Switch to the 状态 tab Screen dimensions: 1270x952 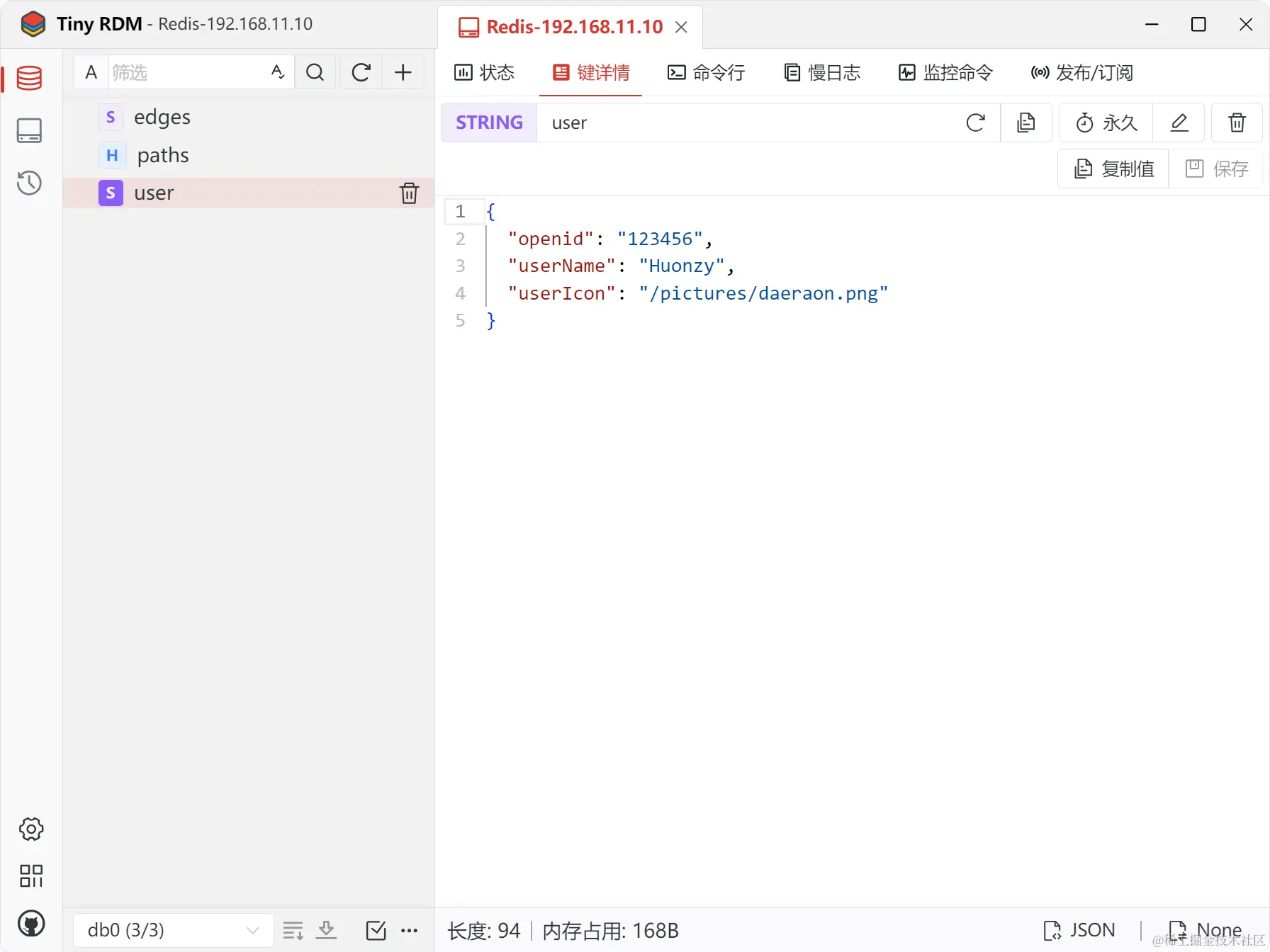[x=484, y=72]
